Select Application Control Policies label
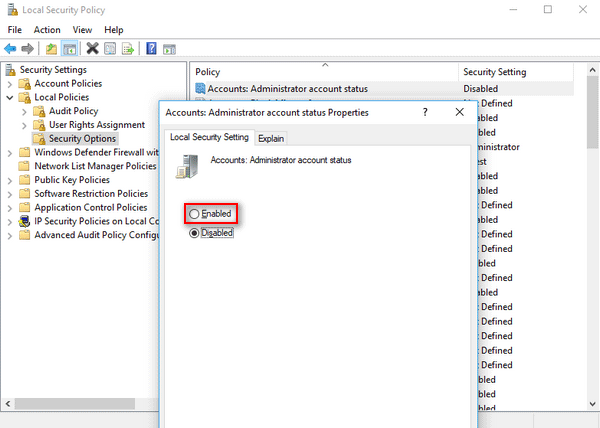Screen dimensions: 600x428 tap(91, 207)
